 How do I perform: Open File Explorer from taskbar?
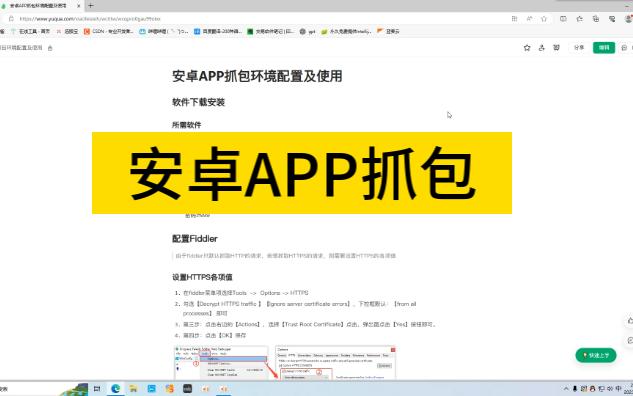click(x=133, y=389)
